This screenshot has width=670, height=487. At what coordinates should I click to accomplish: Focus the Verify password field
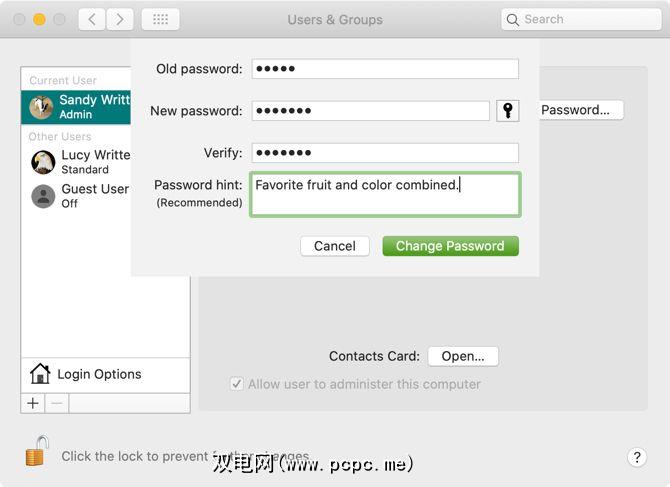pyautogui.click(x=385, y=153)
